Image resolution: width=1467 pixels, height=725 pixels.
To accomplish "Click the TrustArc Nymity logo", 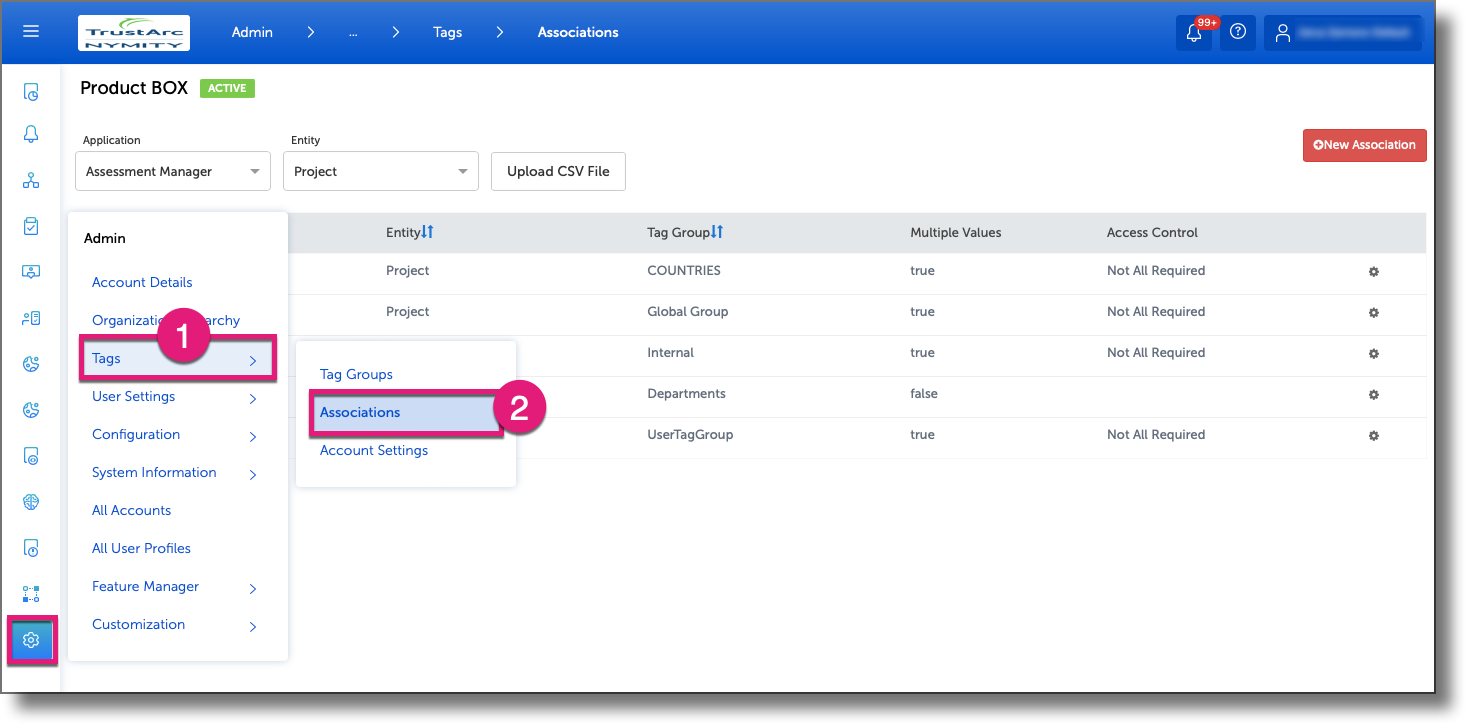I will (x=134, y=32).
